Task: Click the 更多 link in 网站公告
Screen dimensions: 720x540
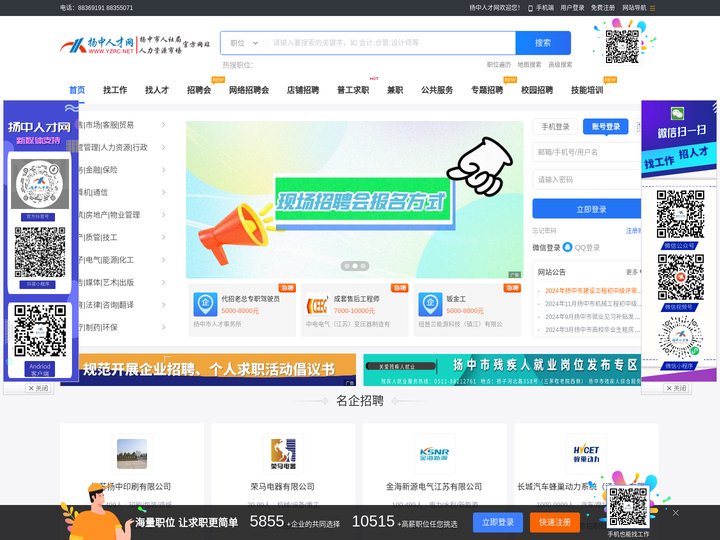Action: tap(633, 272)
